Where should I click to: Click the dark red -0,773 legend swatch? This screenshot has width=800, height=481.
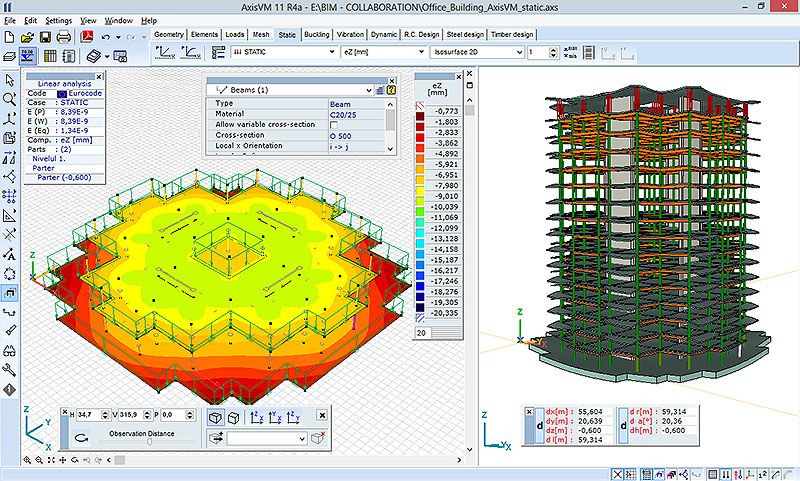click(420, 116)
